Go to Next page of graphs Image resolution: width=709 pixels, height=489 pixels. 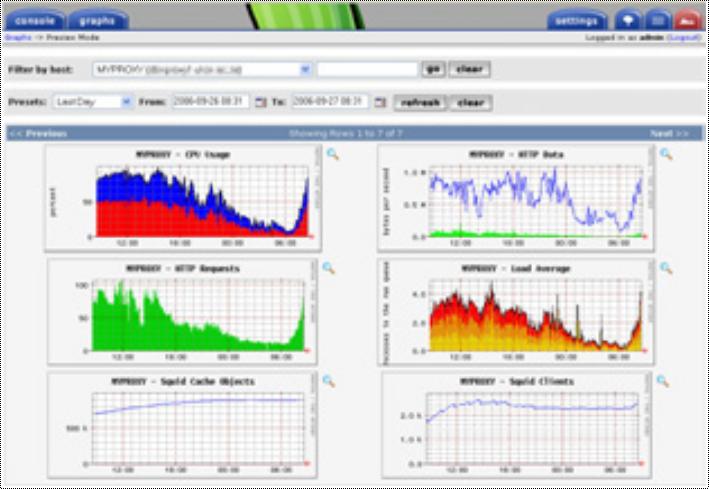(668, 133)
